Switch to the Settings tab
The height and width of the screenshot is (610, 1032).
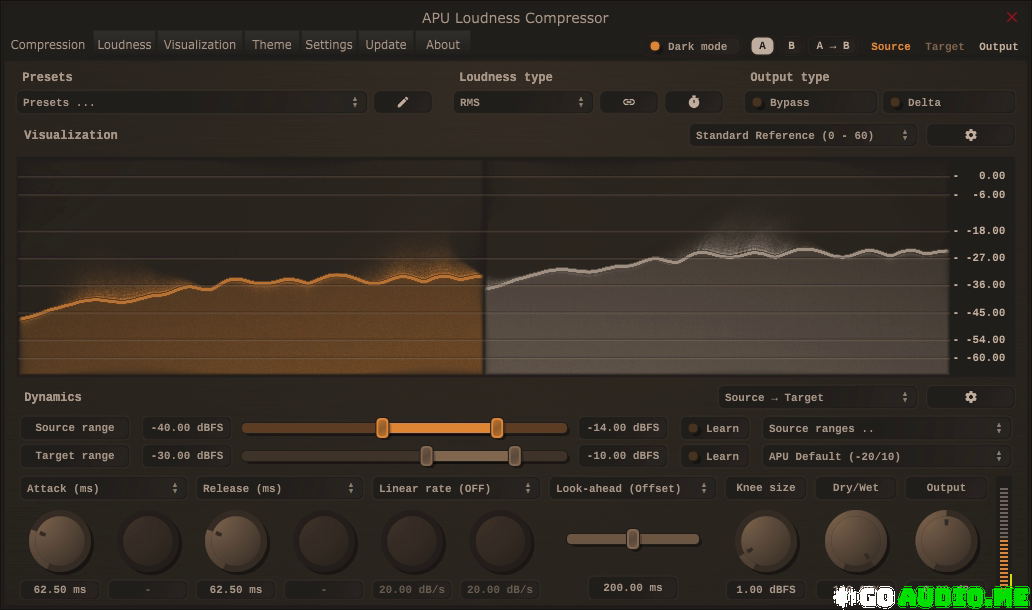pos(328,45)
